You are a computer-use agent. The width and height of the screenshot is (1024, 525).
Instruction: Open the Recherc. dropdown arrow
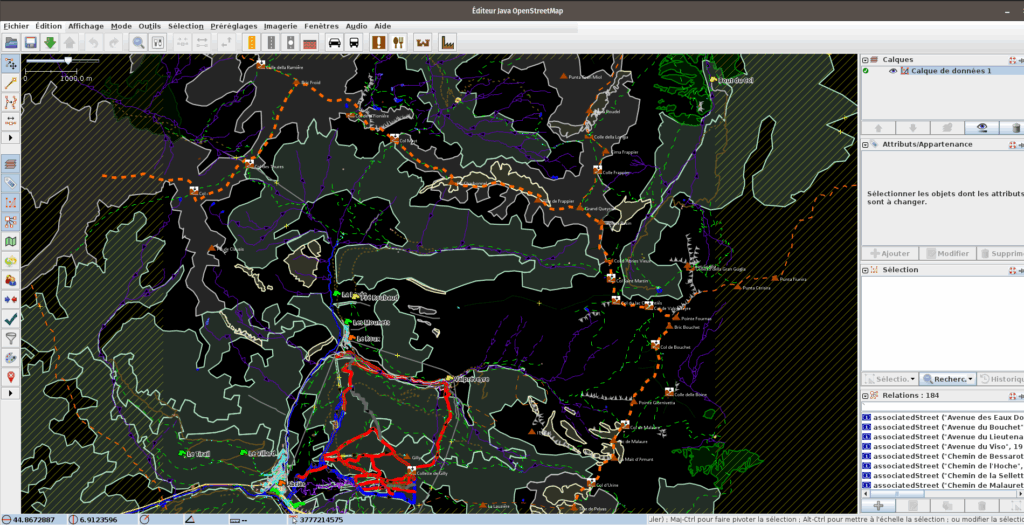970,379
